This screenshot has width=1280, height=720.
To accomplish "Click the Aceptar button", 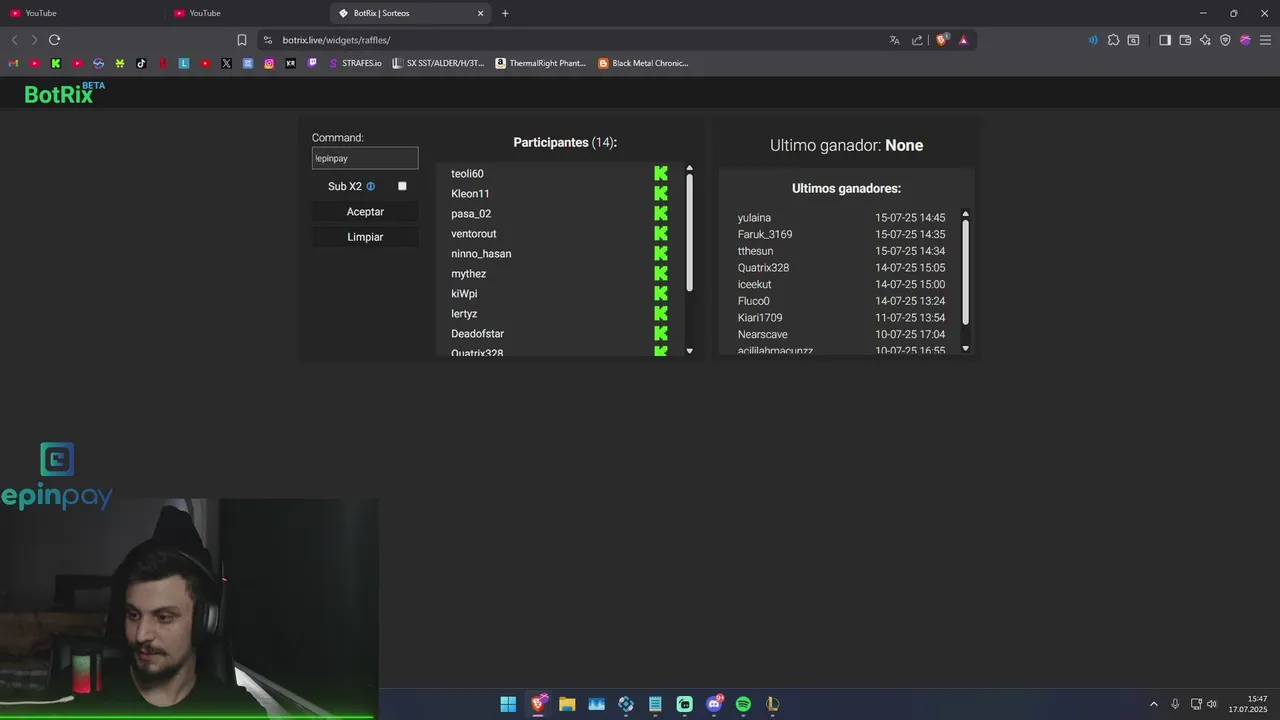I will point(365,212).
